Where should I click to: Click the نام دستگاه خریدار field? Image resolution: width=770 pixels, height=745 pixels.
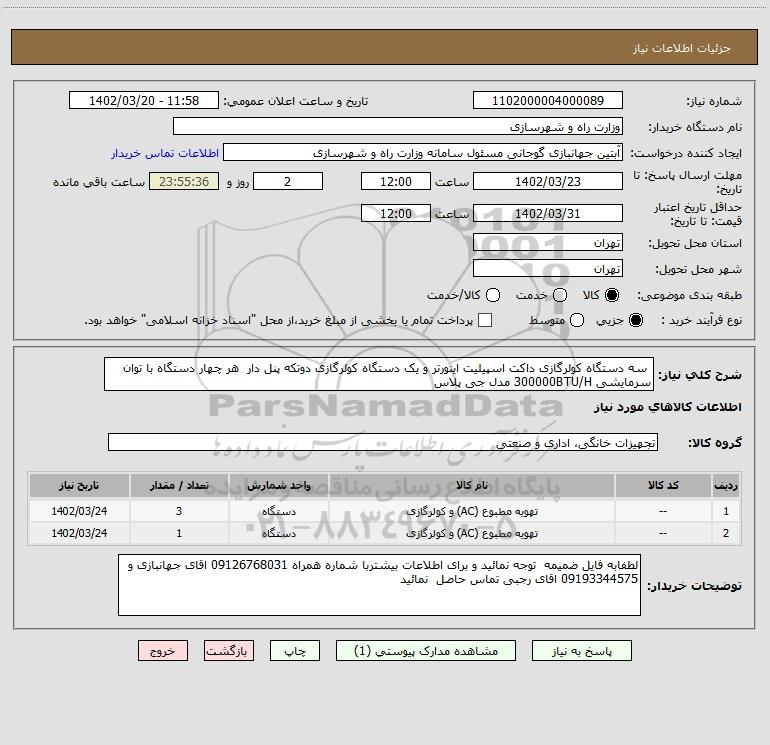398,127
